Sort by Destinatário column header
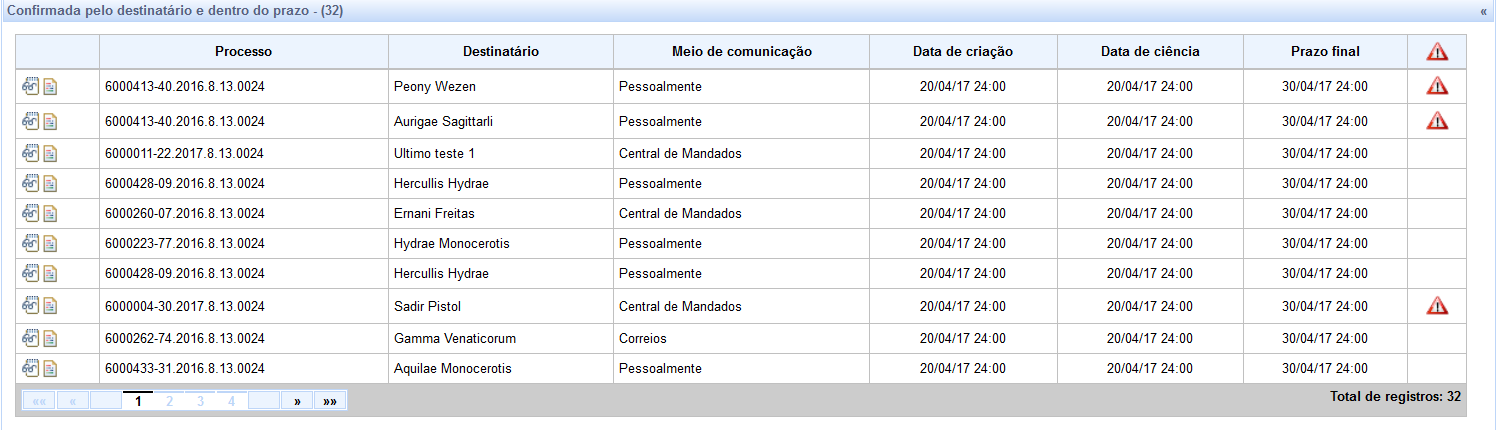 coord(501,51)
